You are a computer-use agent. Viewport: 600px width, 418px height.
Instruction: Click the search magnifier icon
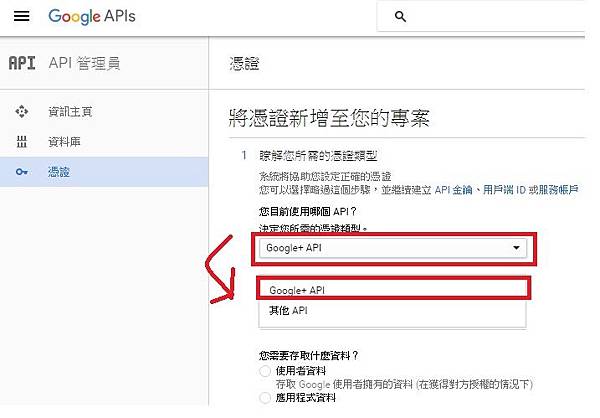tap(400, 16)
